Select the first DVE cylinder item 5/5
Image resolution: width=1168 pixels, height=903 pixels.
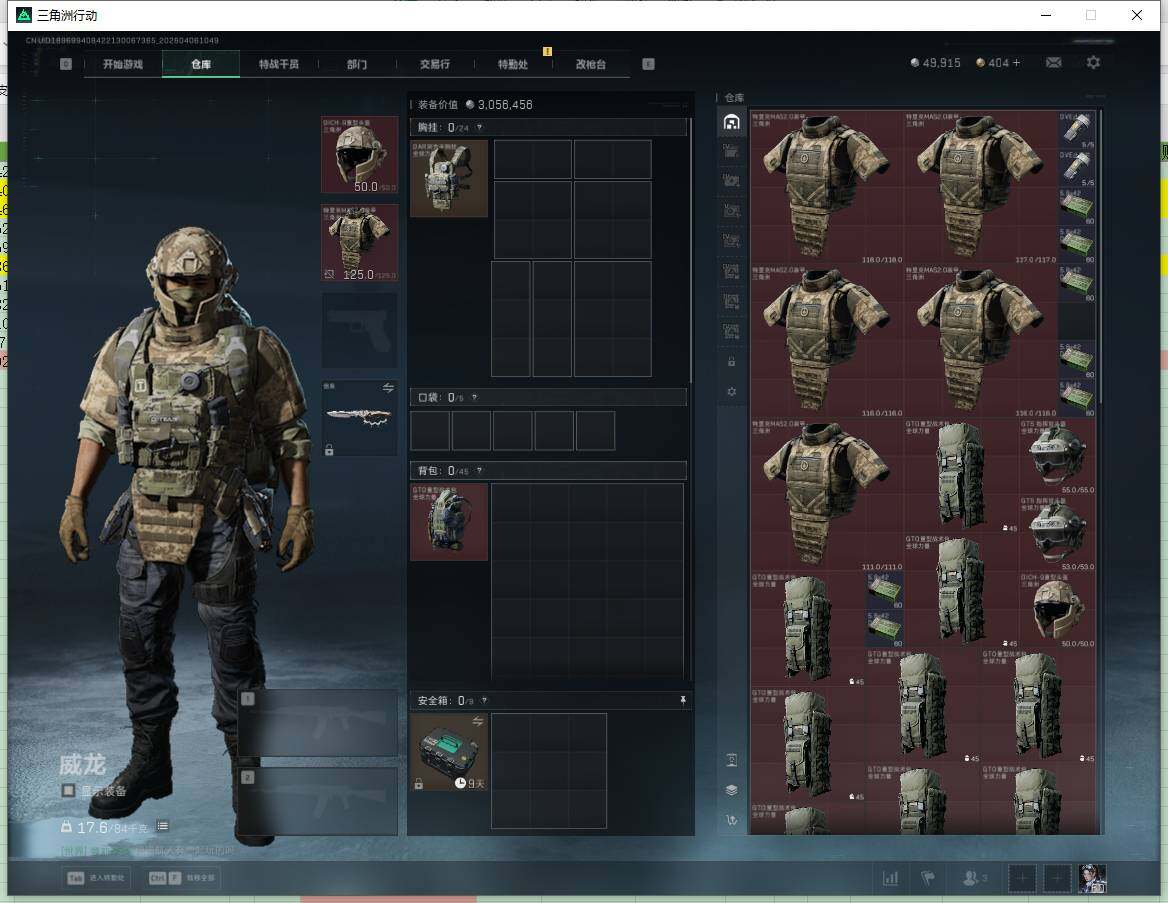[x=1076, y=130]
